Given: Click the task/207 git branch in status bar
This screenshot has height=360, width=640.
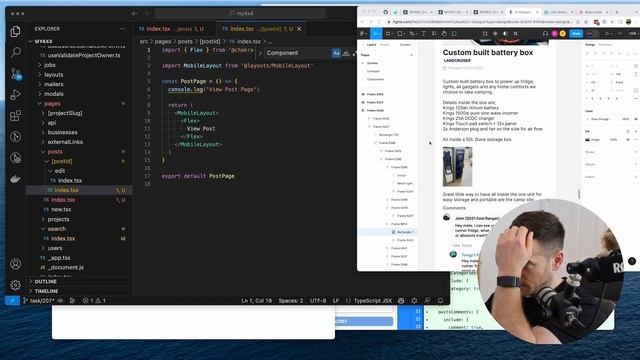Looking at the screenshot, I should pos(39,300).
